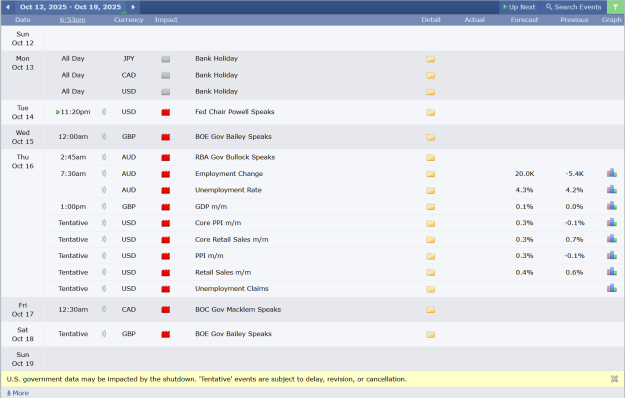This screenshot has height=398, width=625.
Task: Show graph for Core Retail Sales m/m
Action: [x=612, y=239]
